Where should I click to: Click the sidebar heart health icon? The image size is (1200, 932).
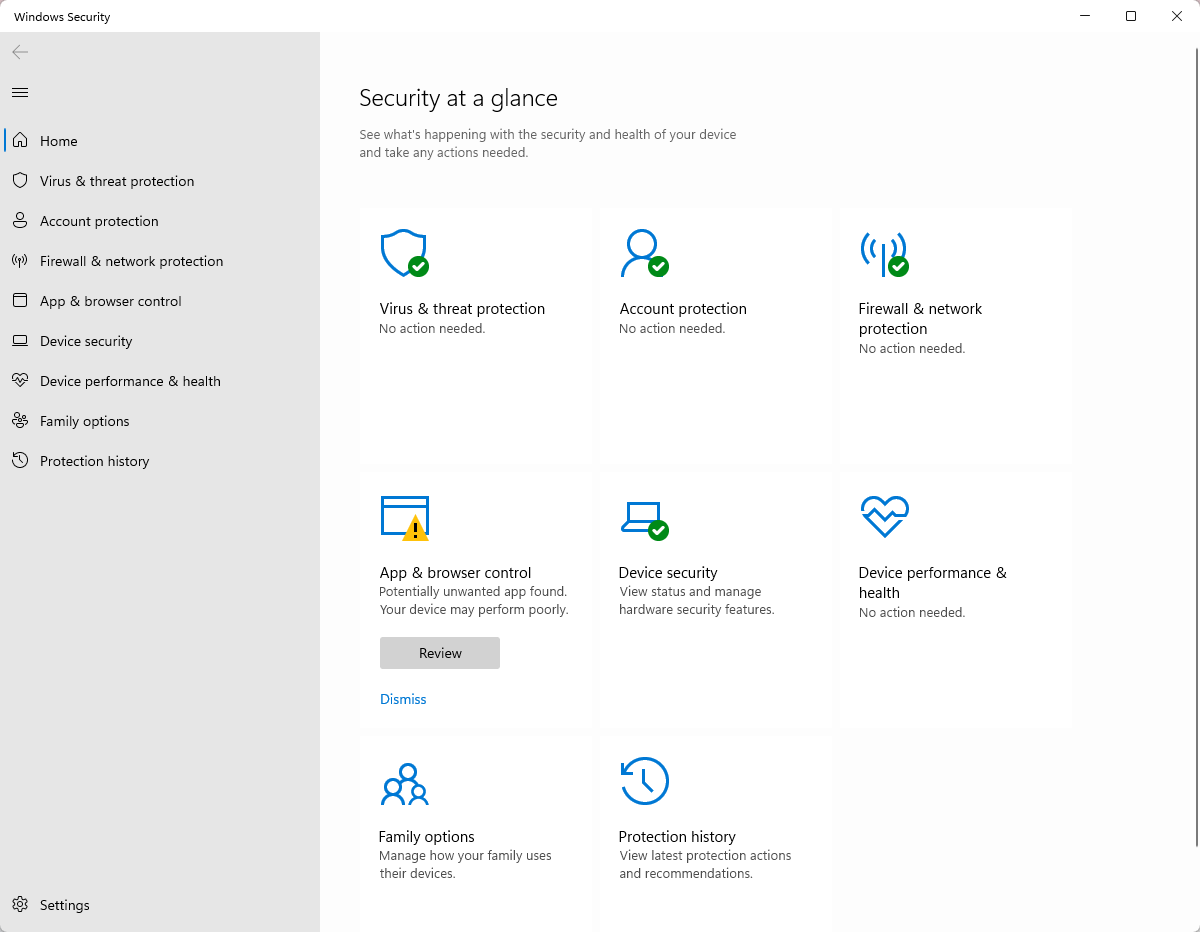click(x=20, y=381)
